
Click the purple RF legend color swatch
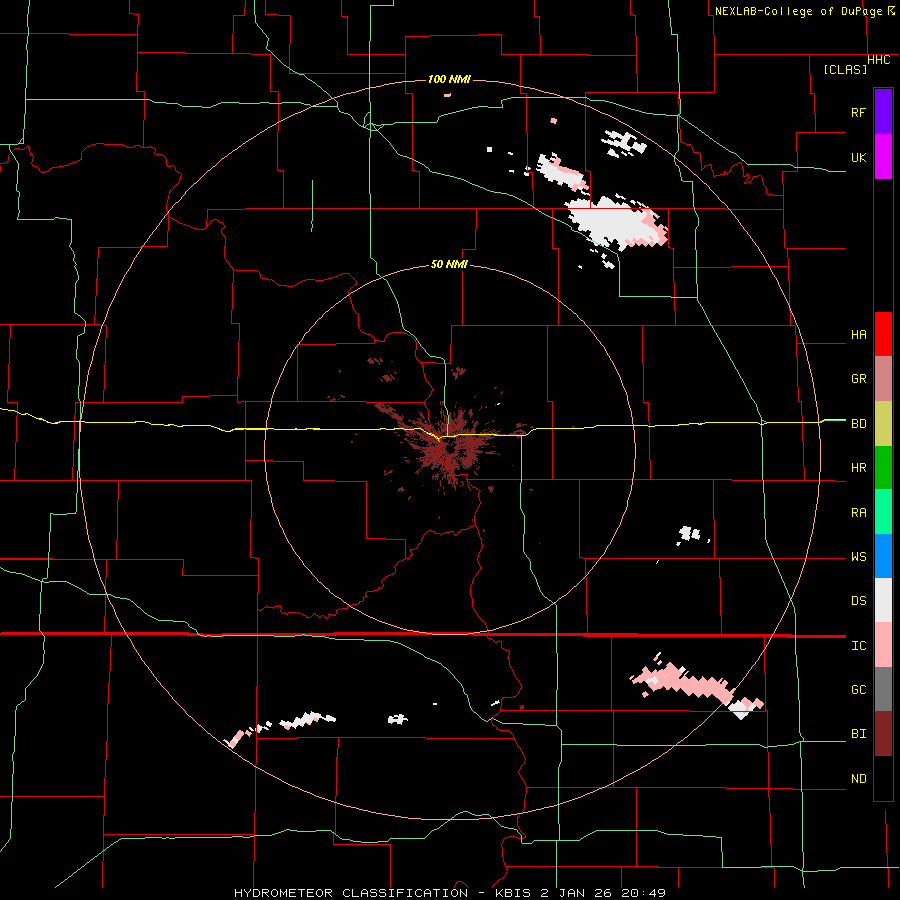coord(883,111)
